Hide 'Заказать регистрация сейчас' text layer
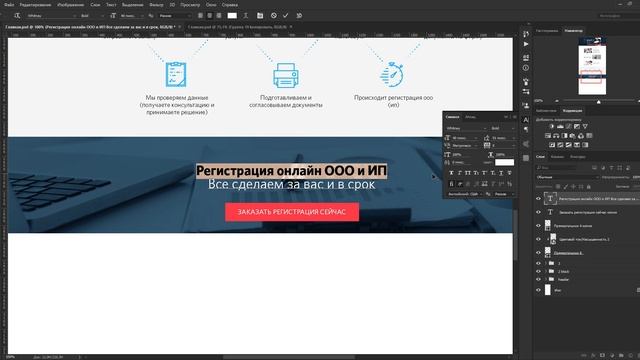The width and height of the screenshot is (640, 360). [538, 212]
